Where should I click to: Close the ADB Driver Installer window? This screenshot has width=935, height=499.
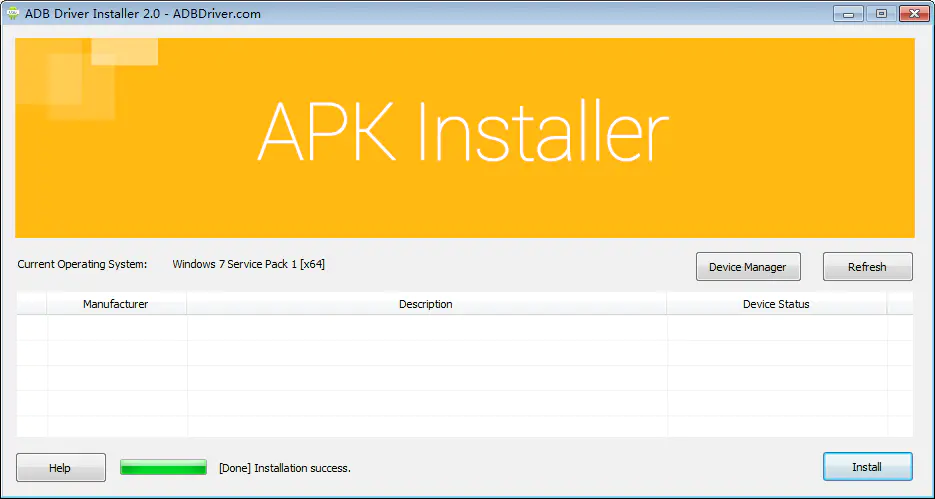(912, 13)
